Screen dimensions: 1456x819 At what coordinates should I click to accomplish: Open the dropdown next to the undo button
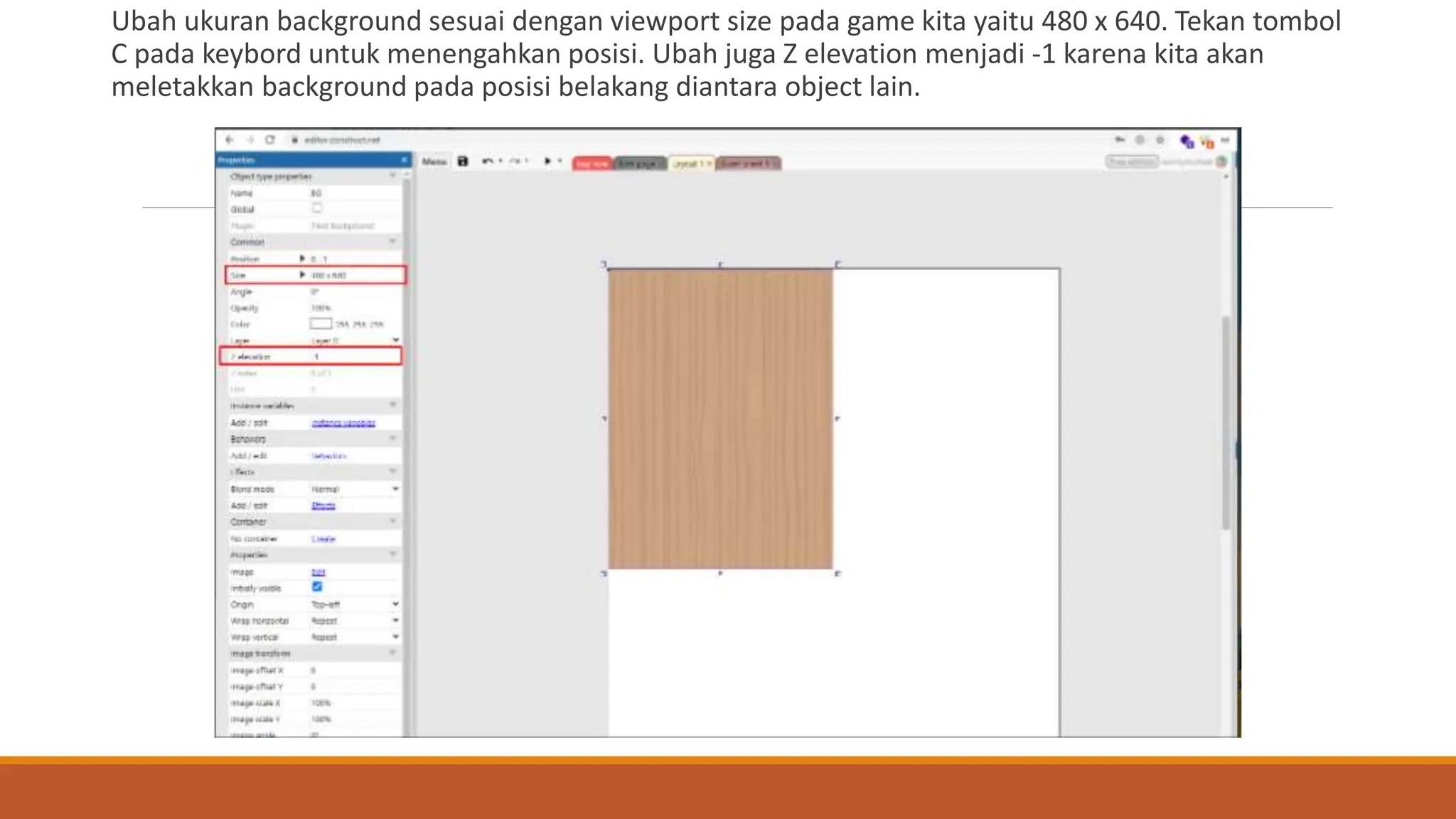500,161
